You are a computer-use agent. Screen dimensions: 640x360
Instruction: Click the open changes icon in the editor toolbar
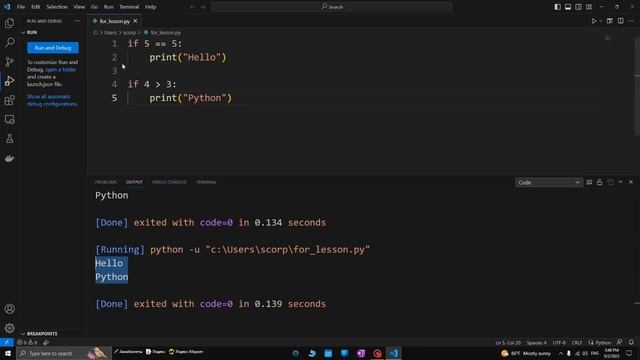pyautogui.click(x=610, y=21)
